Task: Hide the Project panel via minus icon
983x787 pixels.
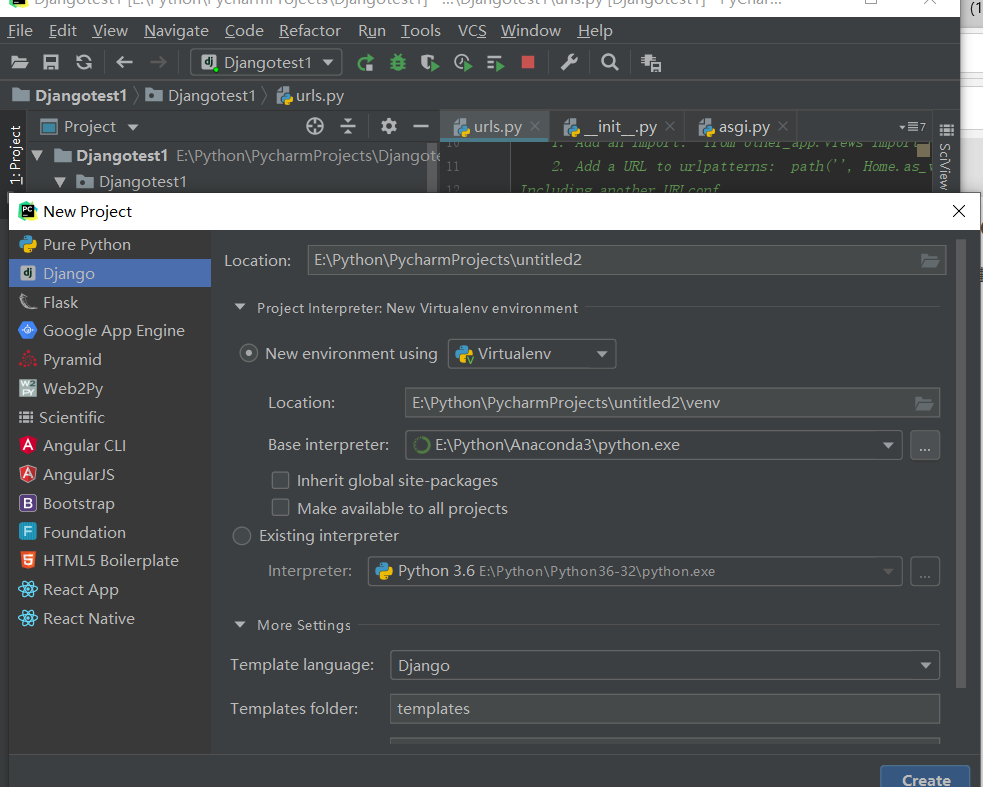Action: (421, 127)
